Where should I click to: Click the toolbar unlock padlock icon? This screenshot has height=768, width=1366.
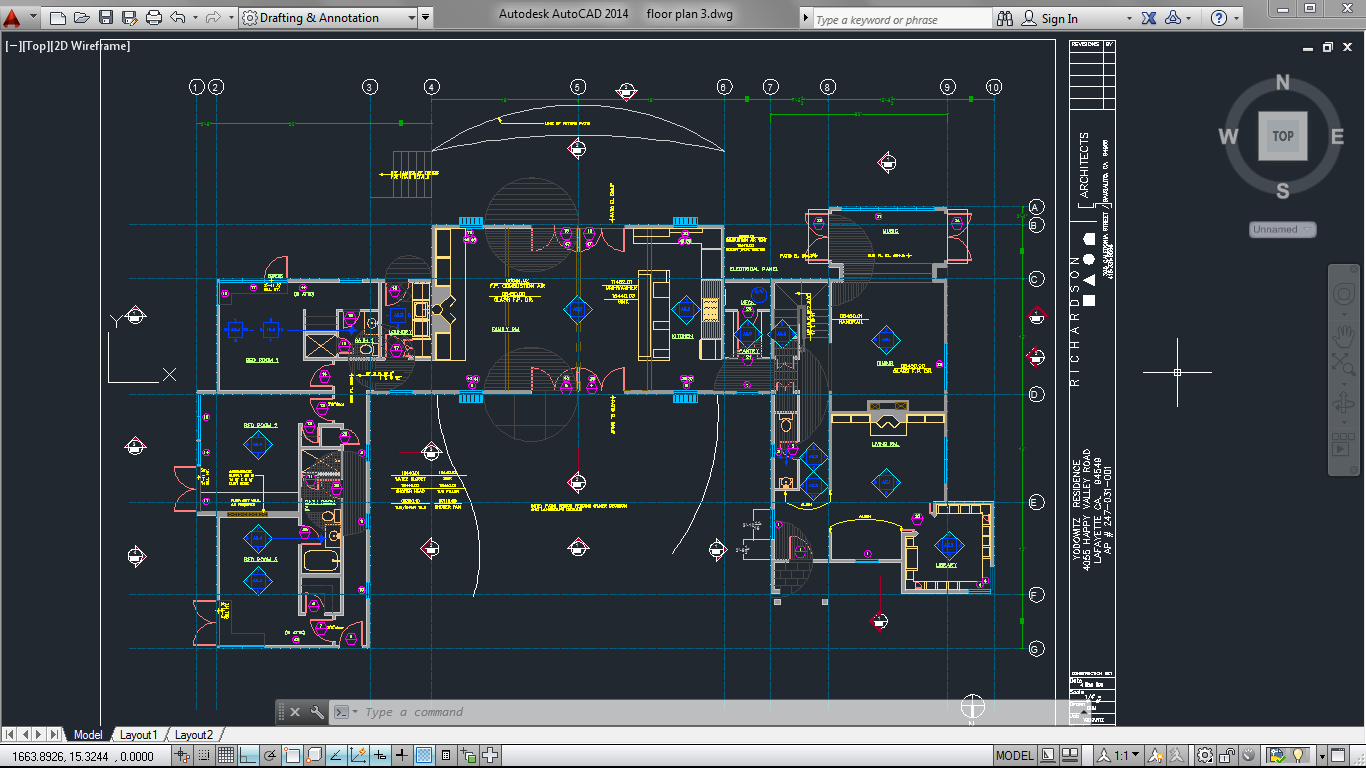coord(1229,755)
